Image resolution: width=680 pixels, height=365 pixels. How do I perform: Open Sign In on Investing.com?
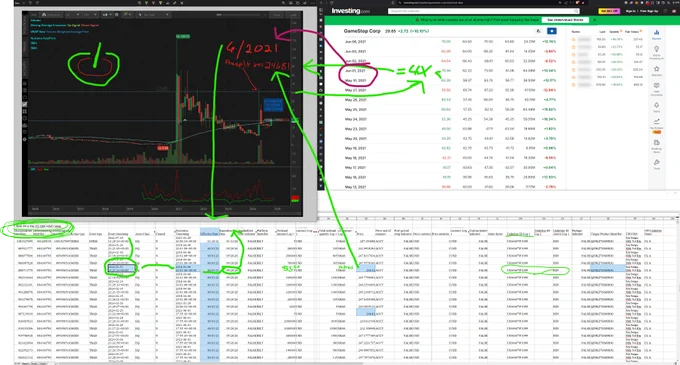click(631, 11)
